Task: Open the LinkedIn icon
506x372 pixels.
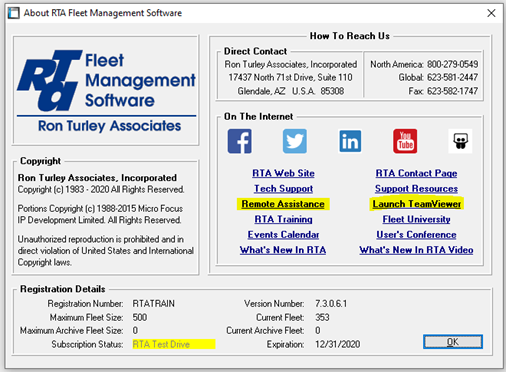Action: (350, 141)
